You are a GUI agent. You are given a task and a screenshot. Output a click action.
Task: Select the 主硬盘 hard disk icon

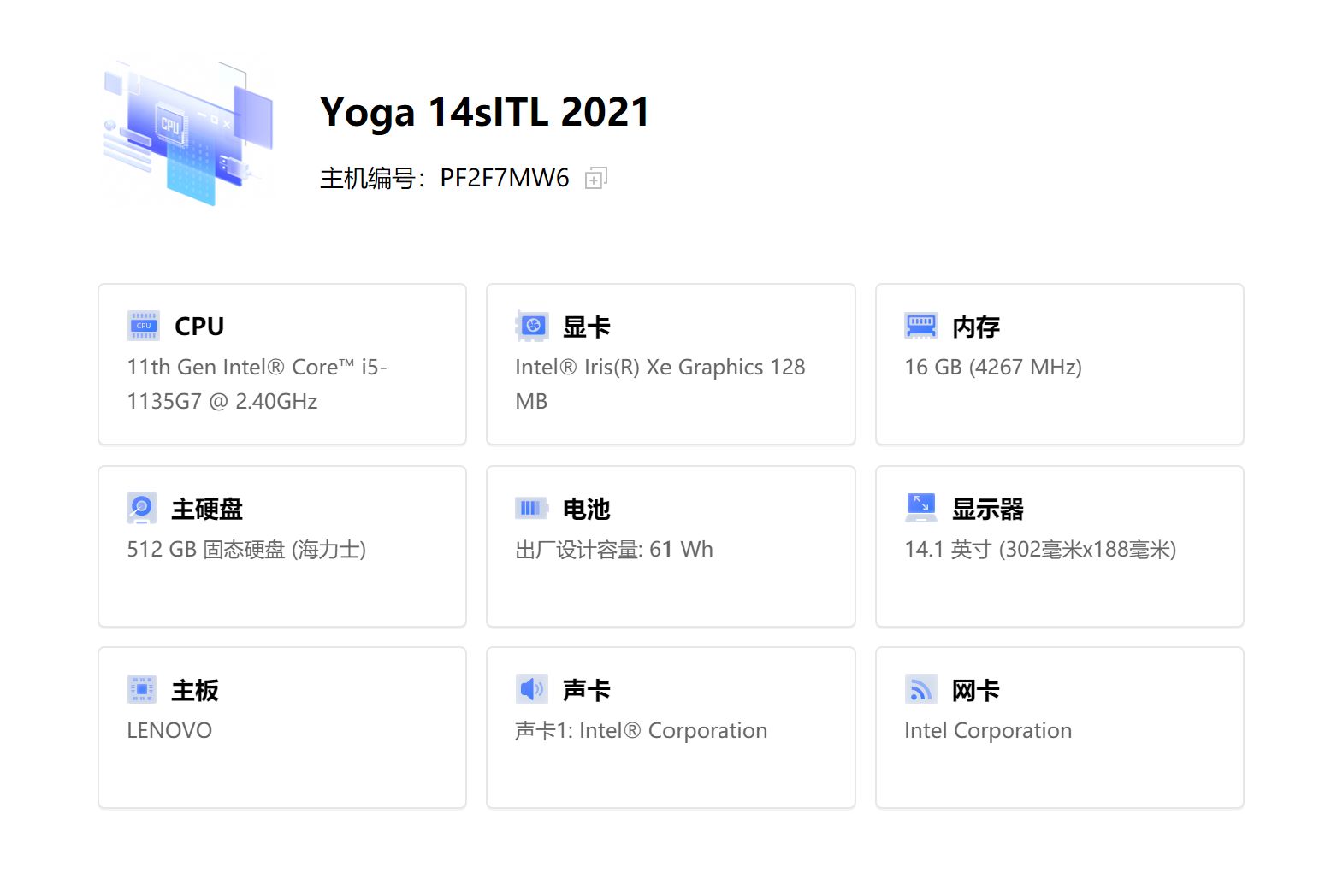pos(142,507)
